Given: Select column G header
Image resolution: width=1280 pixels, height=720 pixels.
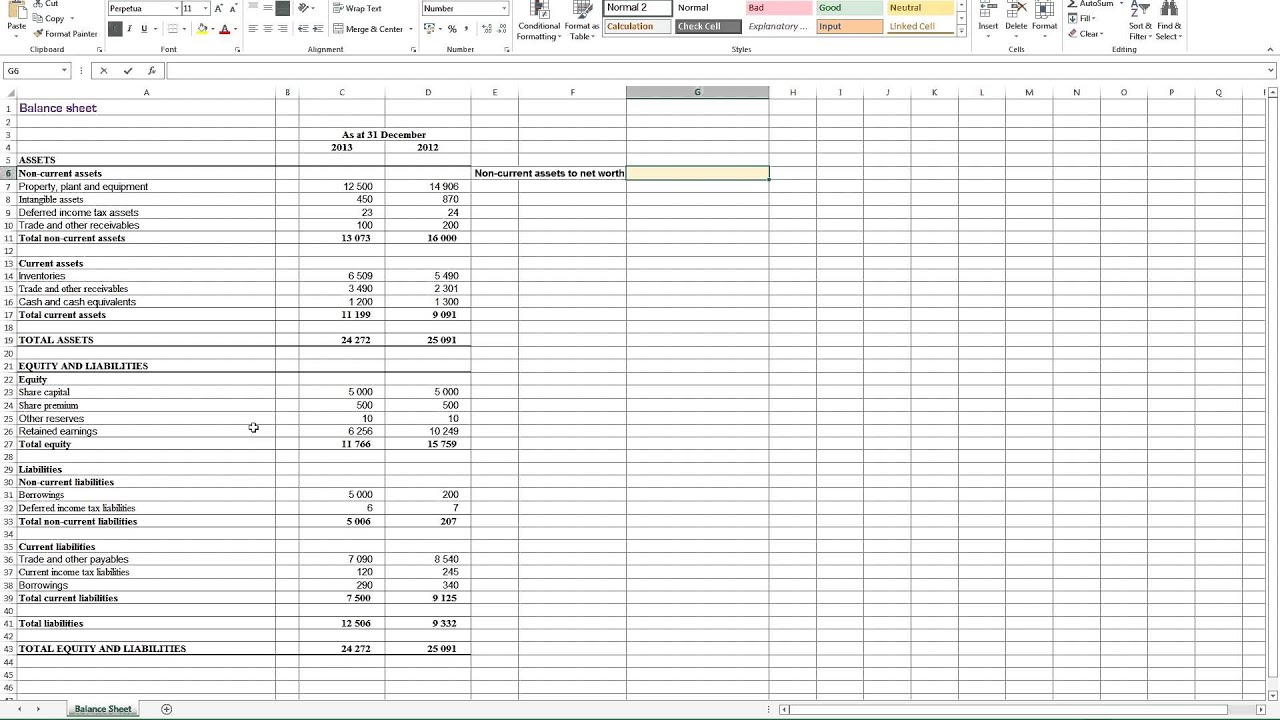Looking at the screenshot, I should [x=698, y=92].
